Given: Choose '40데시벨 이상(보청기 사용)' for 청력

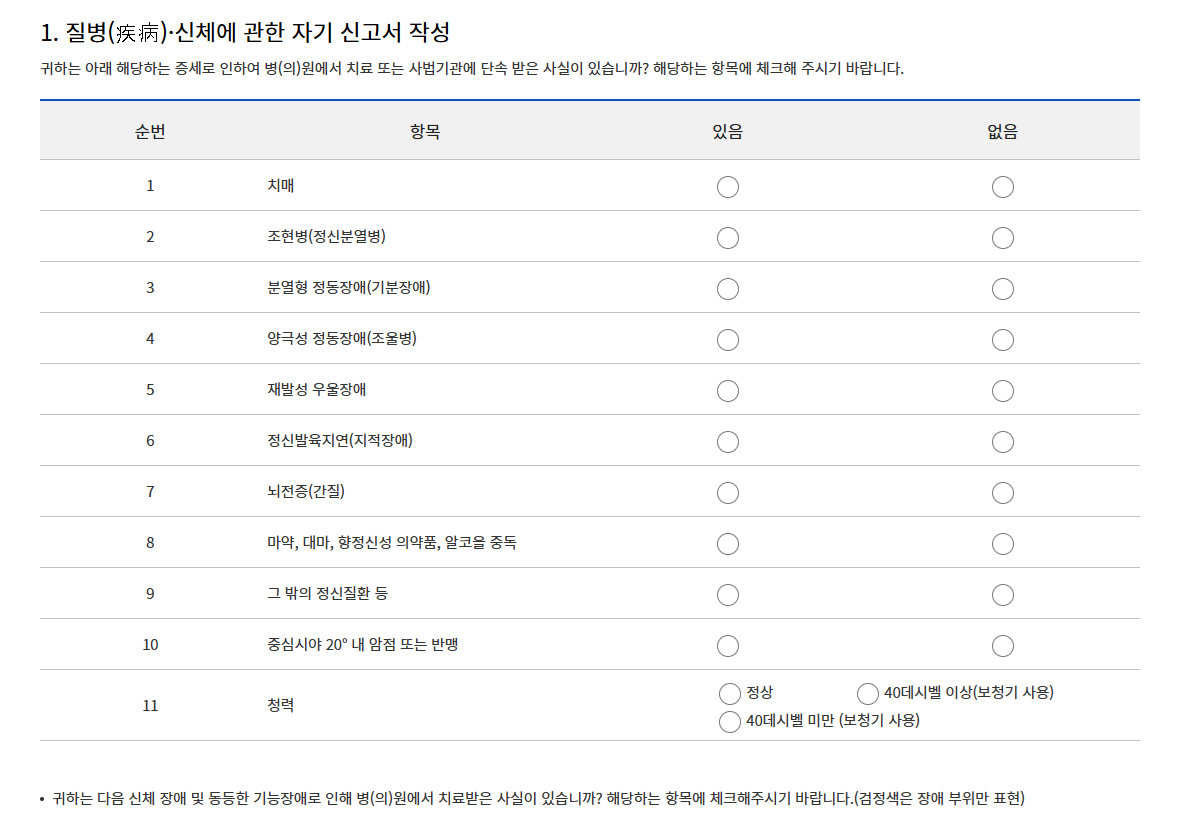Looking at the screenshot, I should (862, 691).
